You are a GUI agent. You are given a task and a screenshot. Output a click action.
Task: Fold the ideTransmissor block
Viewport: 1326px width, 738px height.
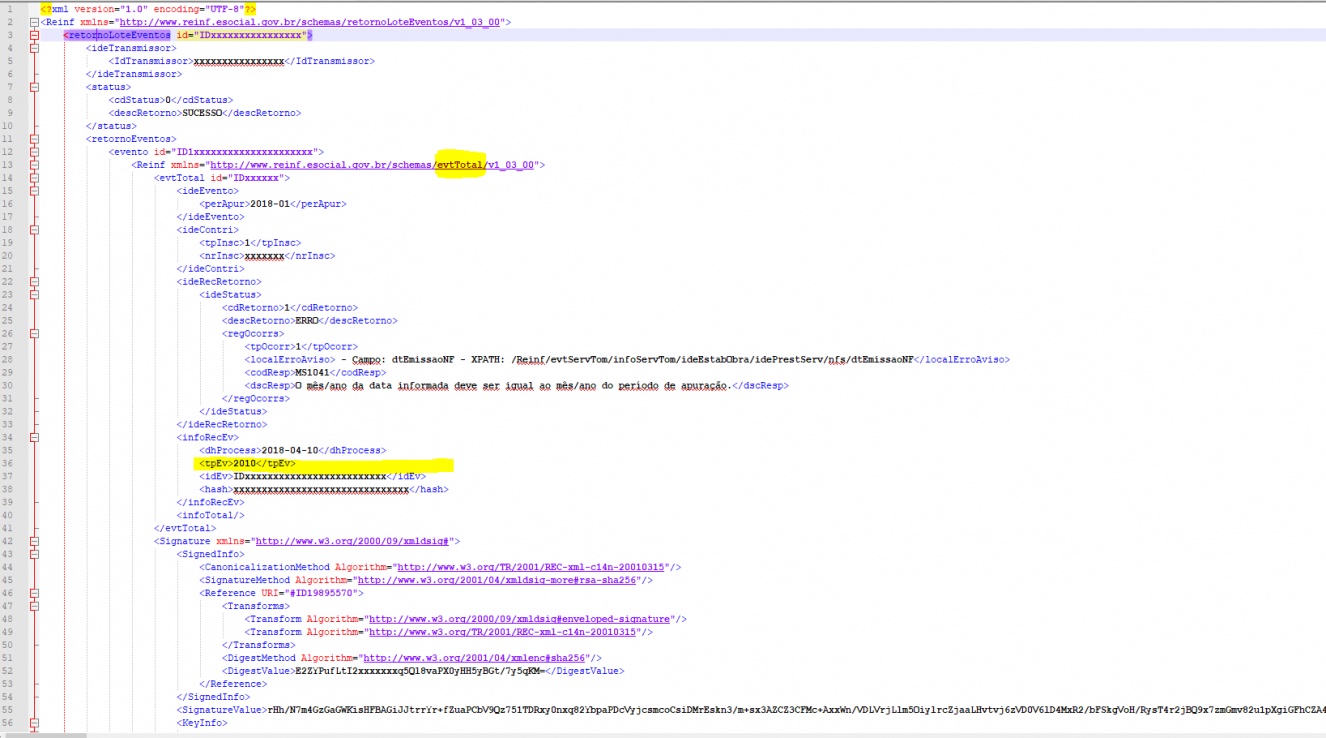[x=35, y=47]
